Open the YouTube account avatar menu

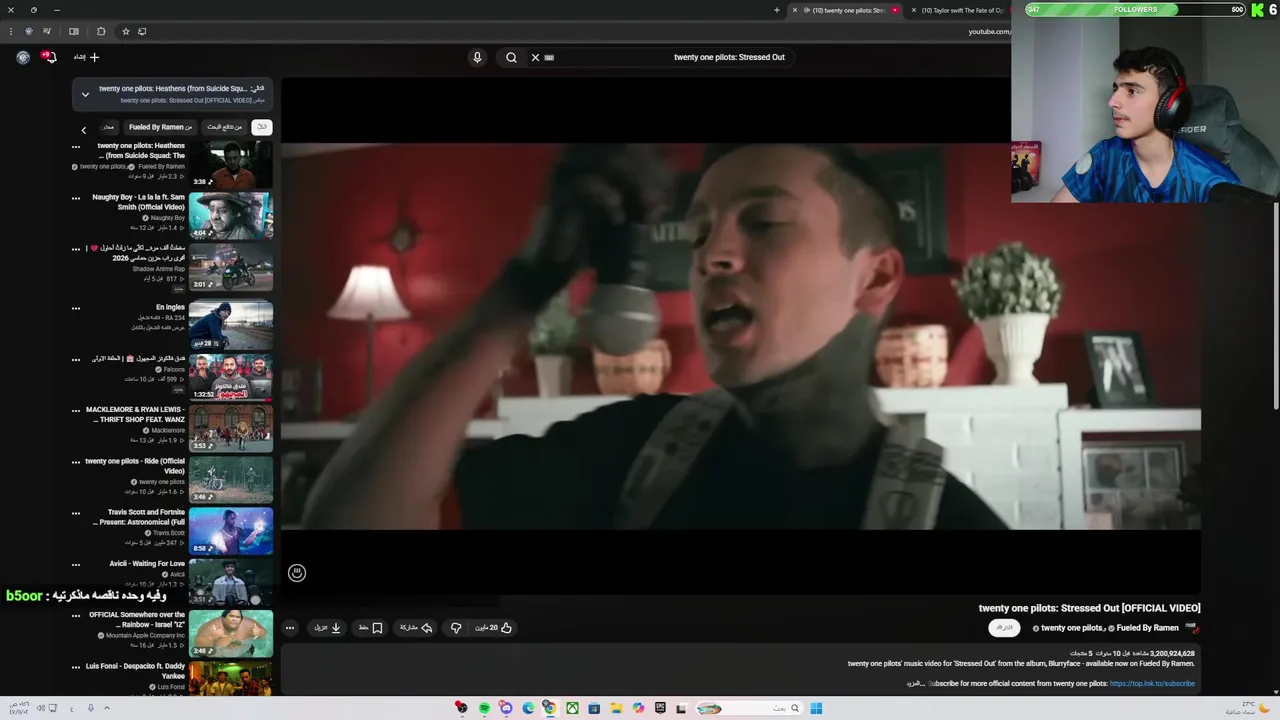(x=23, y=57)
